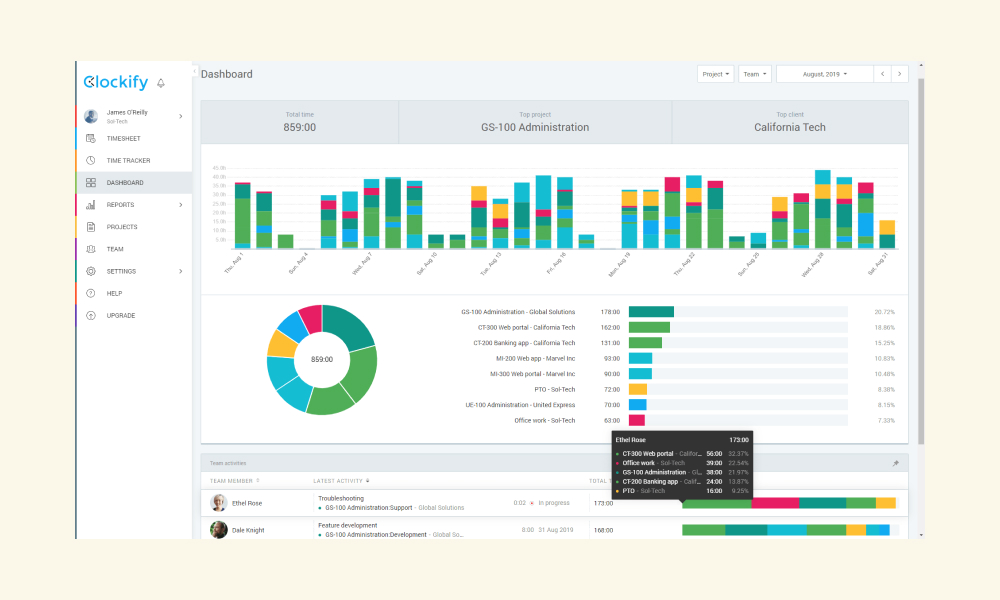Click GS-100 Administration - Global Solutions label
Image resolution: width=1000 pixels, height=600 pixels.
pyautogui.click(x=518, y=312)
